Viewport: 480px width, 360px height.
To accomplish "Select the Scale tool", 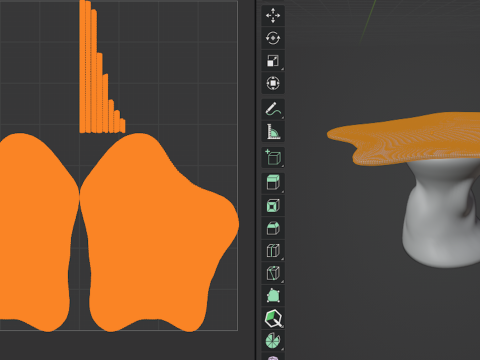I will pos(273,61).
